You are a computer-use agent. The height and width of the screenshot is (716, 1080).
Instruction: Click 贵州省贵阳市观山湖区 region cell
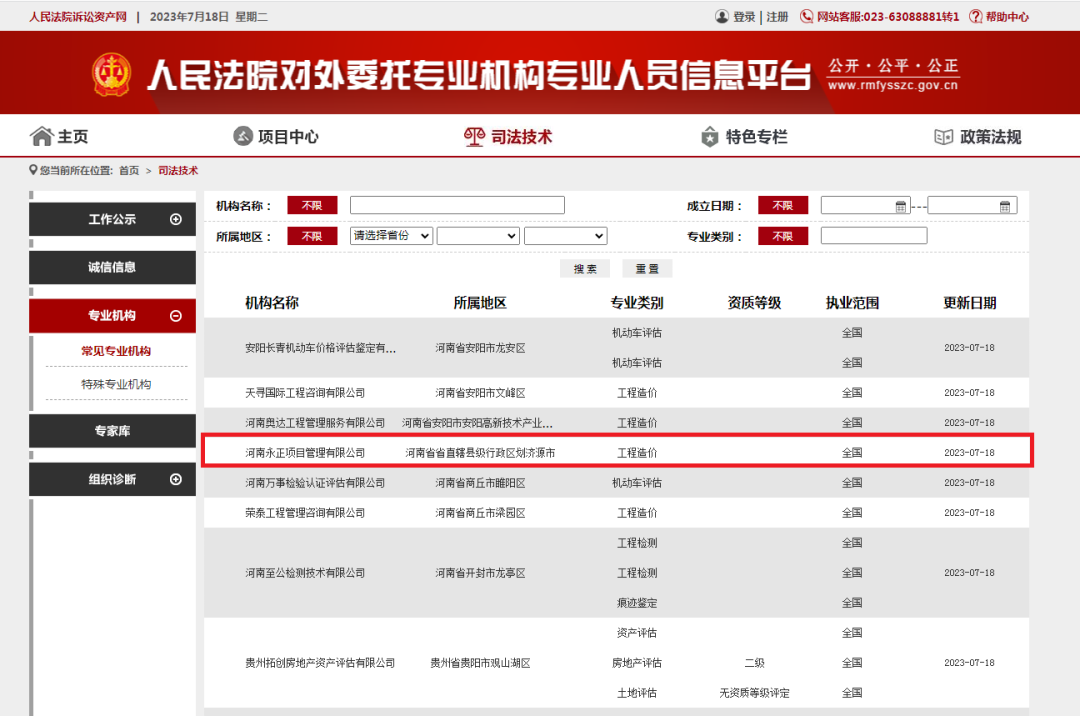tap(480, 663)
